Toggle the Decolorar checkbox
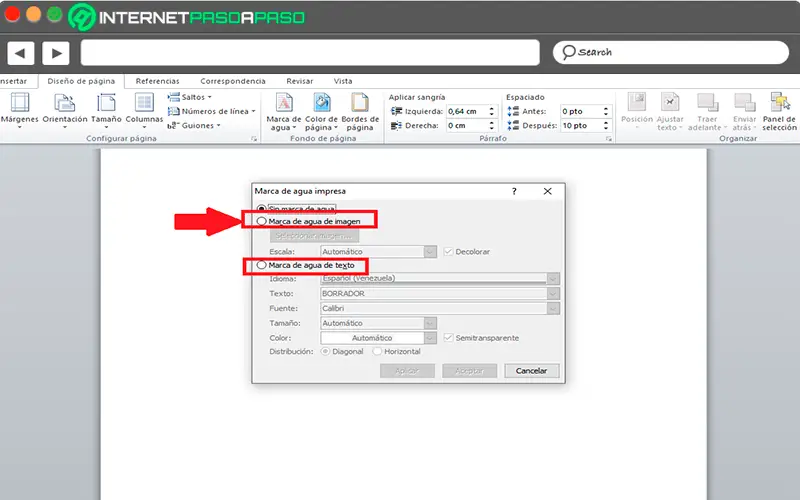Viewport: 800px width, 500px height. [x=448, y=252]
